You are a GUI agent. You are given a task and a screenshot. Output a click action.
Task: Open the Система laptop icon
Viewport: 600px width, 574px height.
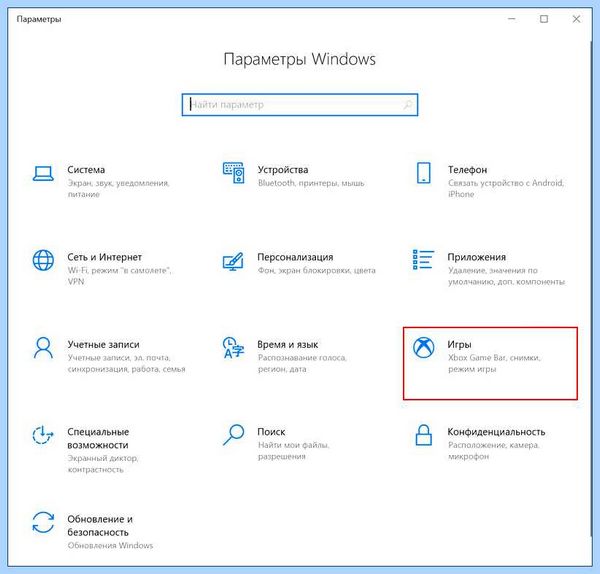(x=43, y=173)
